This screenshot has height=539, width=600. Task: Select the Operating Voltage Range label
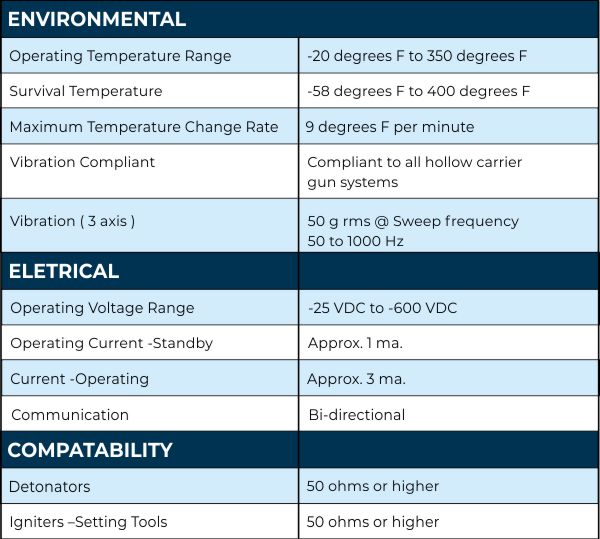coord(102,308)
